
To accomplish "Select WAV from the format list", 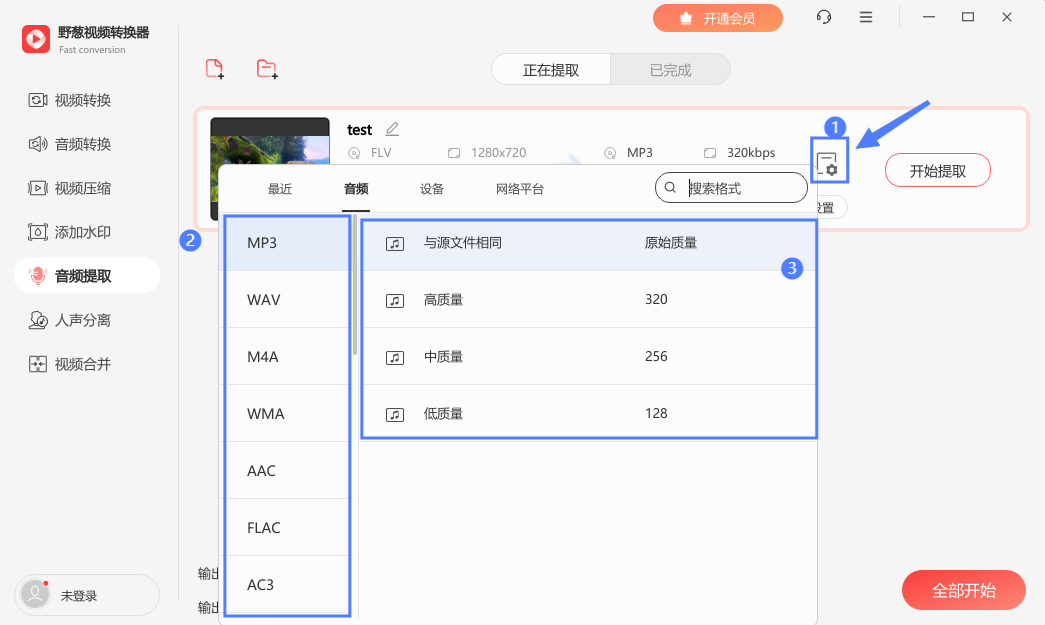I will point(287,299).
